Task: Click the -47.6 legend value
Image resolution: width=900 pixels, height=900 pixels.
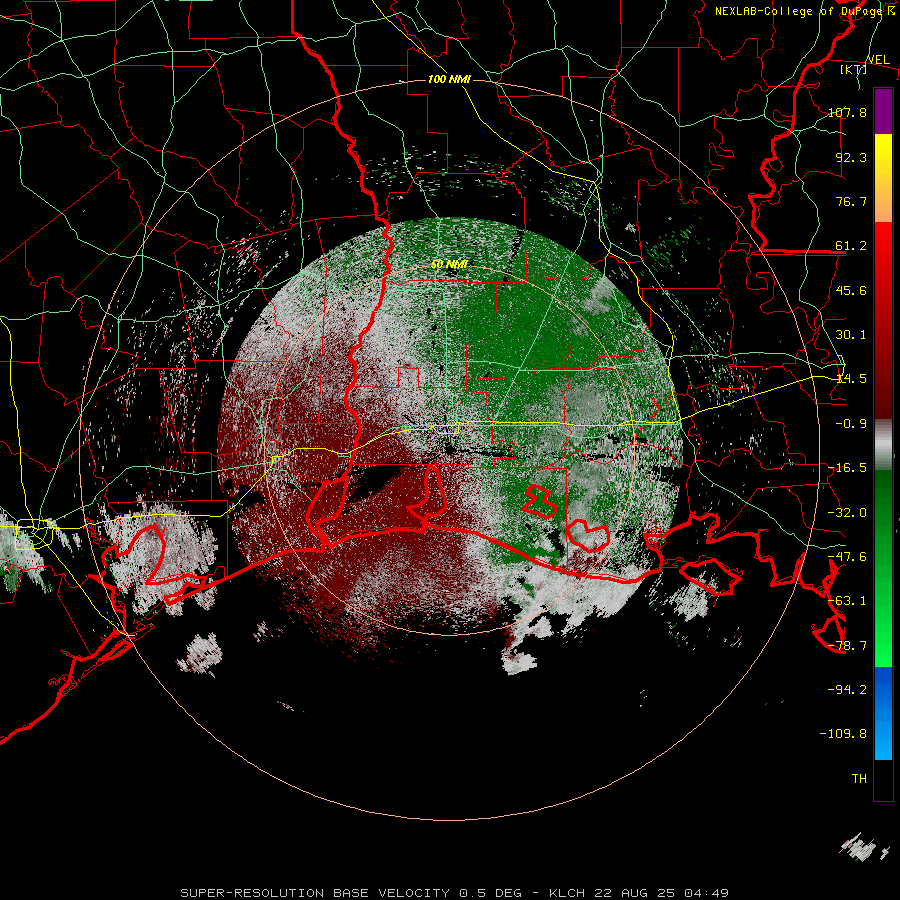Action: [x=847, y=557]
